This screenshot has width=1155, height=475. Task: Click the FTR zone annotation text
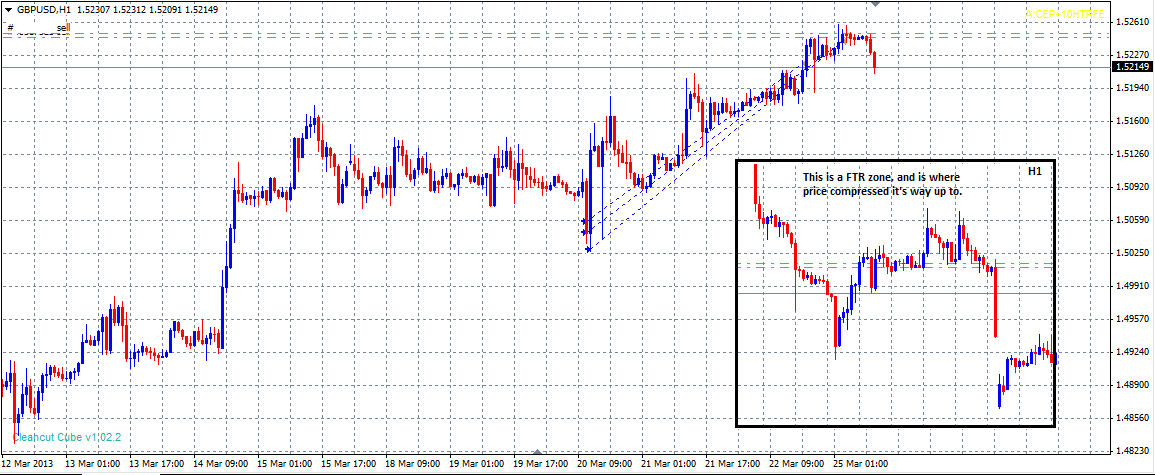tap(882, 184)
